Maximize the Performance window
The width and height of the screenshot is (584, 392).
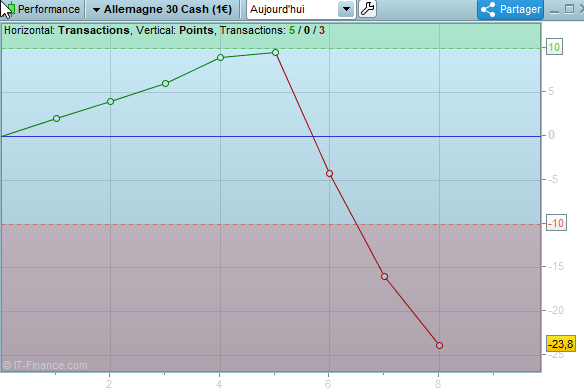[x=569, y=9]
